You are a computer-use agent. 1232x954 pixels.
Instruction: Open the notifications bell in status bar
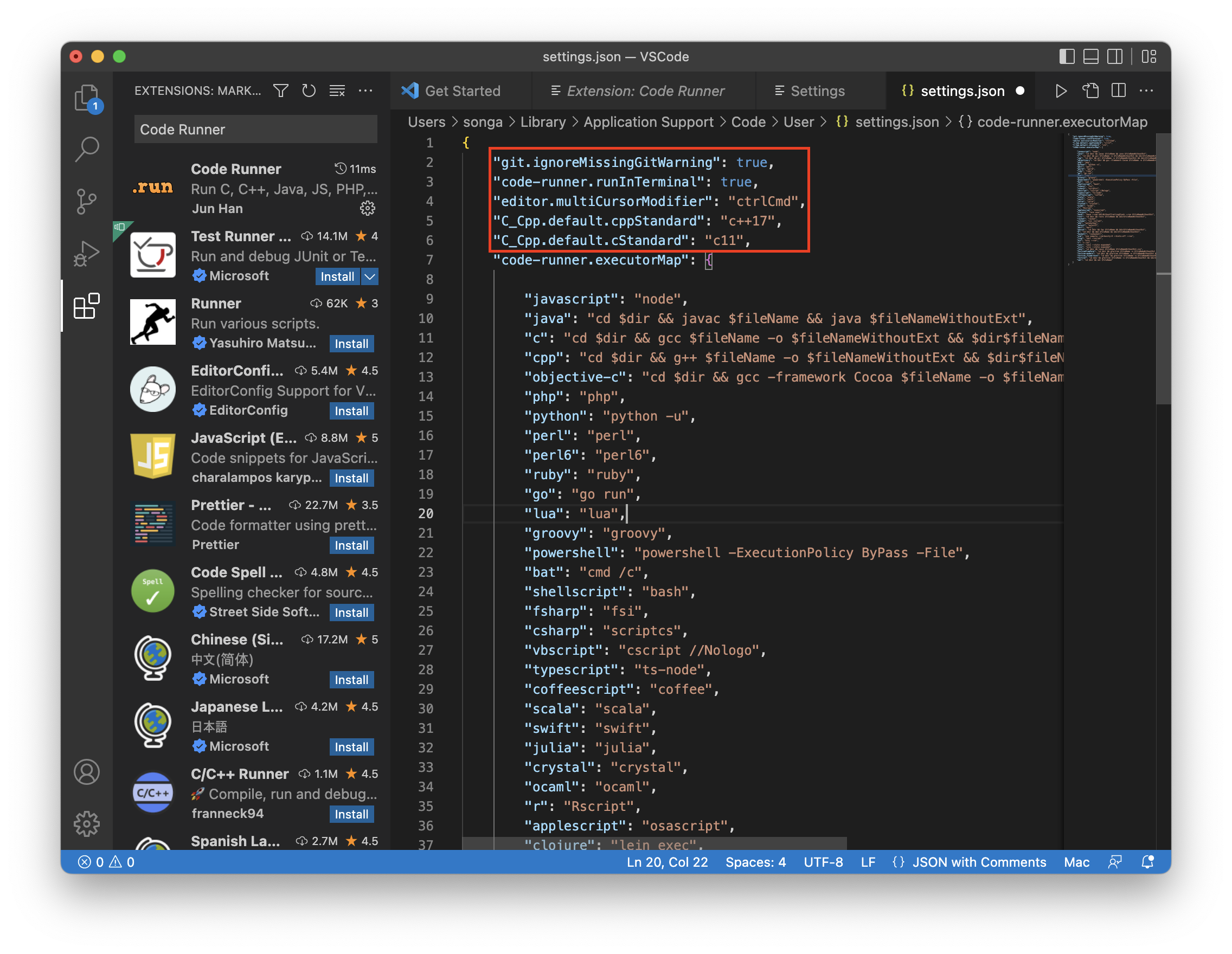(1147, 862)
